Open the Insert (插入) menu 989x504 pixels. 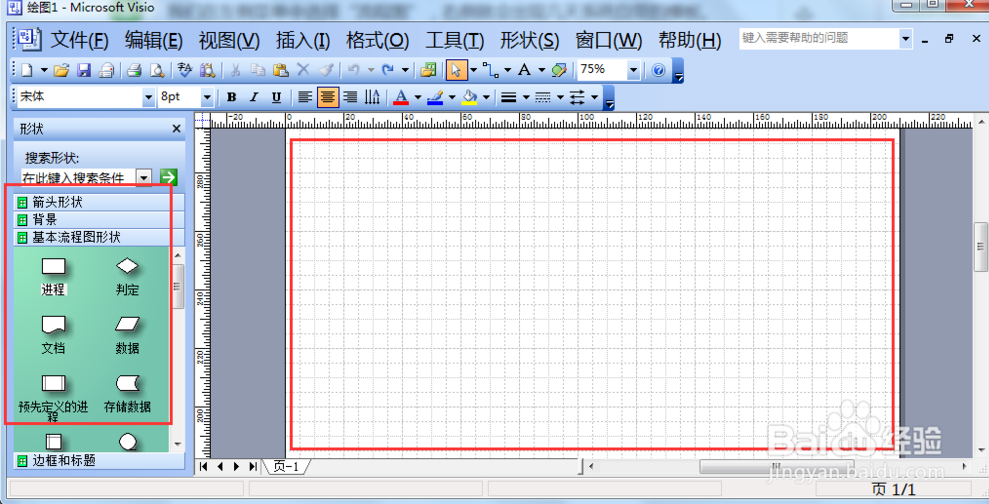point(303,41)
